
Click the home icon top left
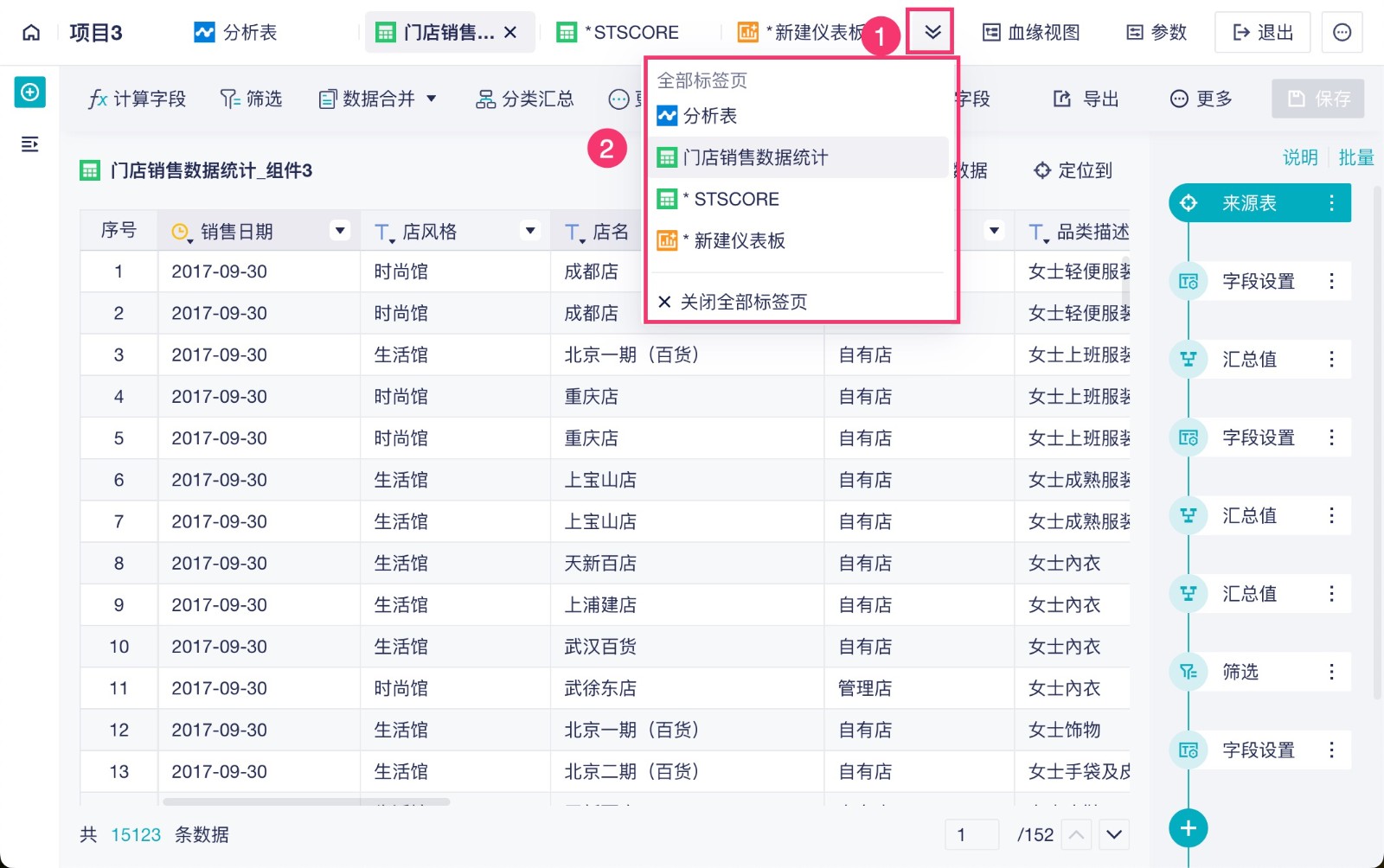point(30,32)
